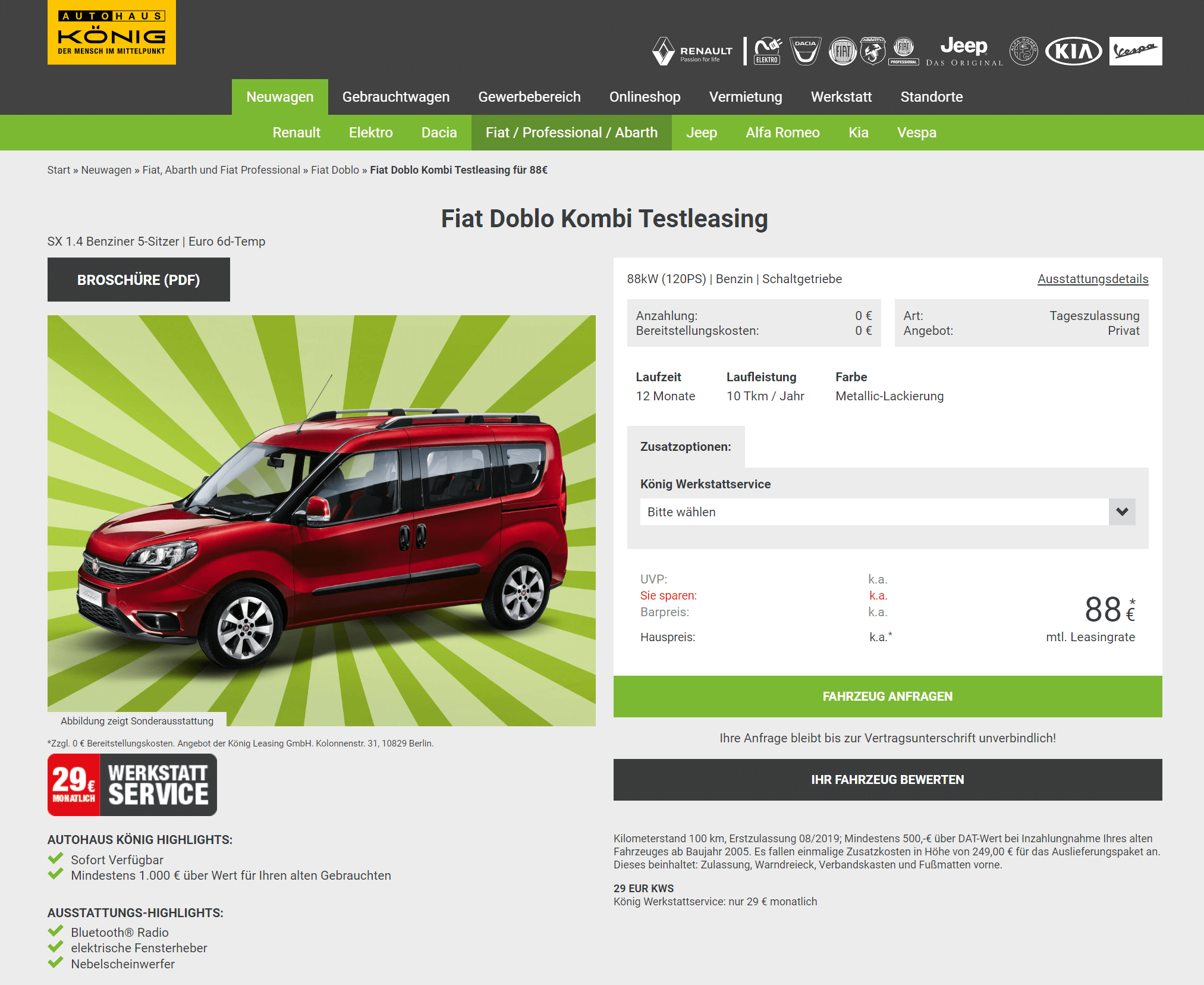Select the Kia submenu tab
1204x985 pixels.
(859, 133)
